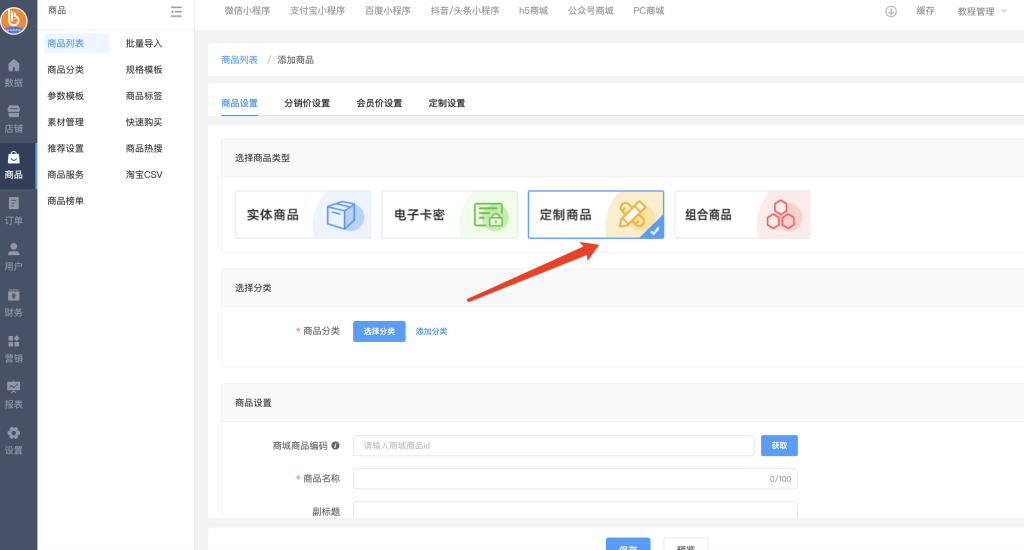Switch to the 分销价设置 tab
Viewport: 1024px width, 550px height.
click(x=307, y=103)
